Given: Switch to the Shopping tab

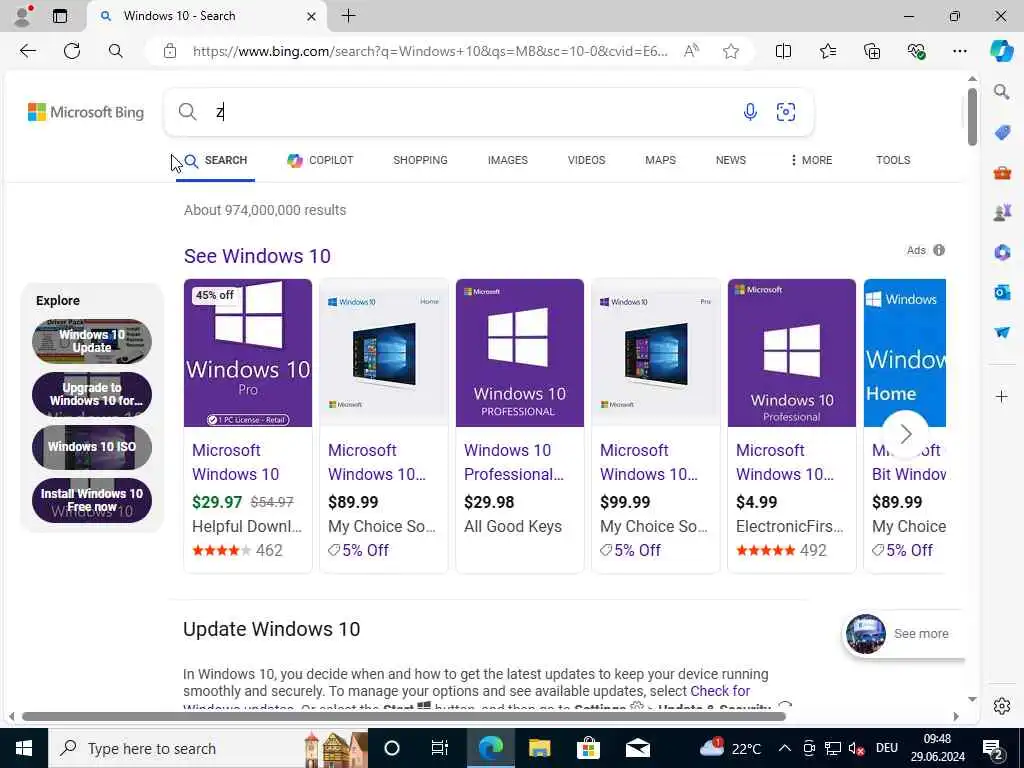Looking at the screenshot, I should pyautogui.click(x=420, y=160).
